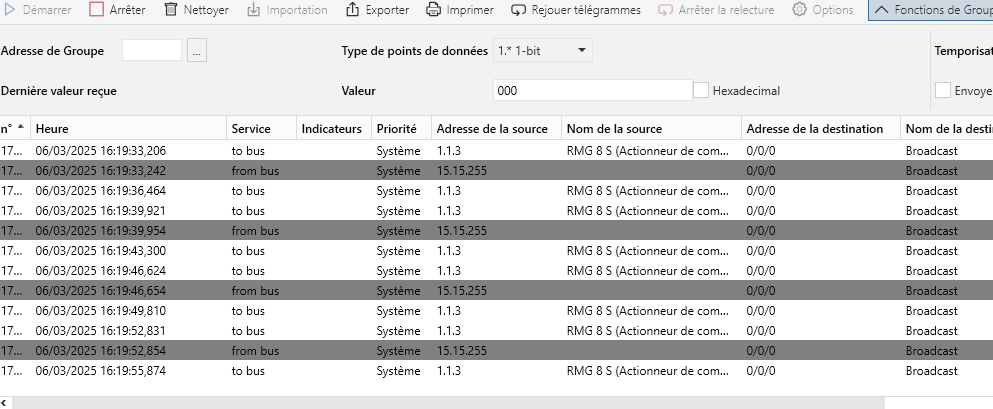Sort by the n° column header
Viewport: 993px width, 409px height.
[12, 129]
